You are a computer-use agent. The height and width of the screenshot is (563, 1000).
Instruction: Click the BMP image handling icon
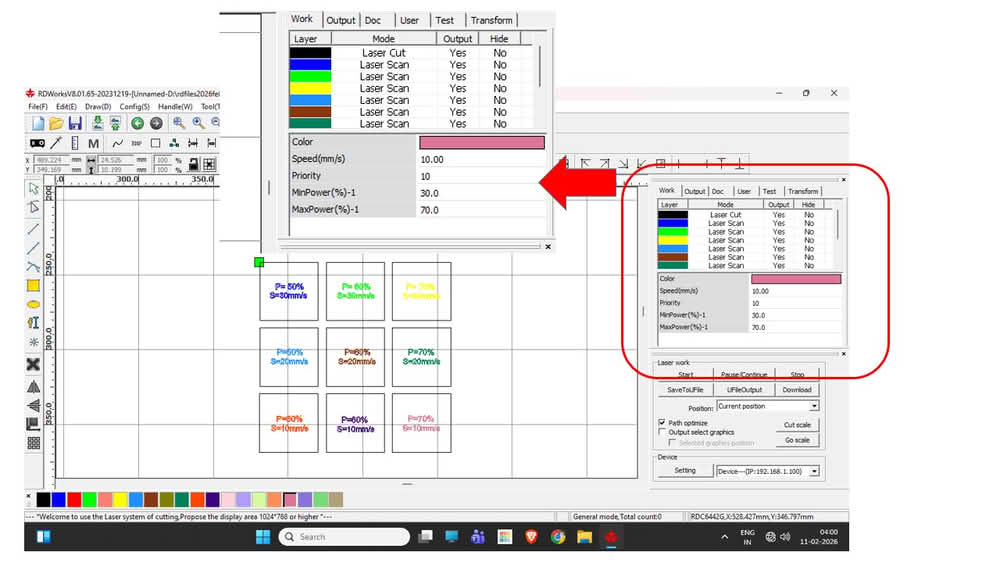tap(136, 143)
